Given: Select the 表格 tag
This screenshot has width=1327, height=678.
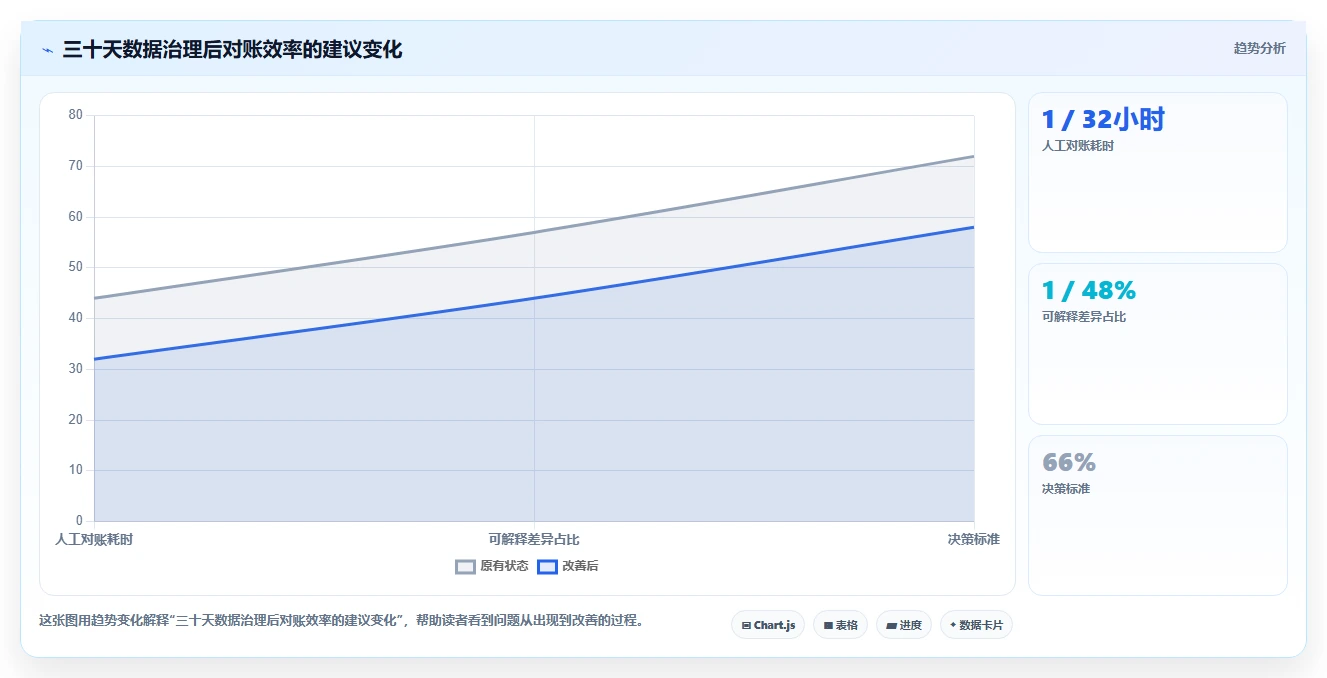Looking at the screenshot, I should pos(840,625).
